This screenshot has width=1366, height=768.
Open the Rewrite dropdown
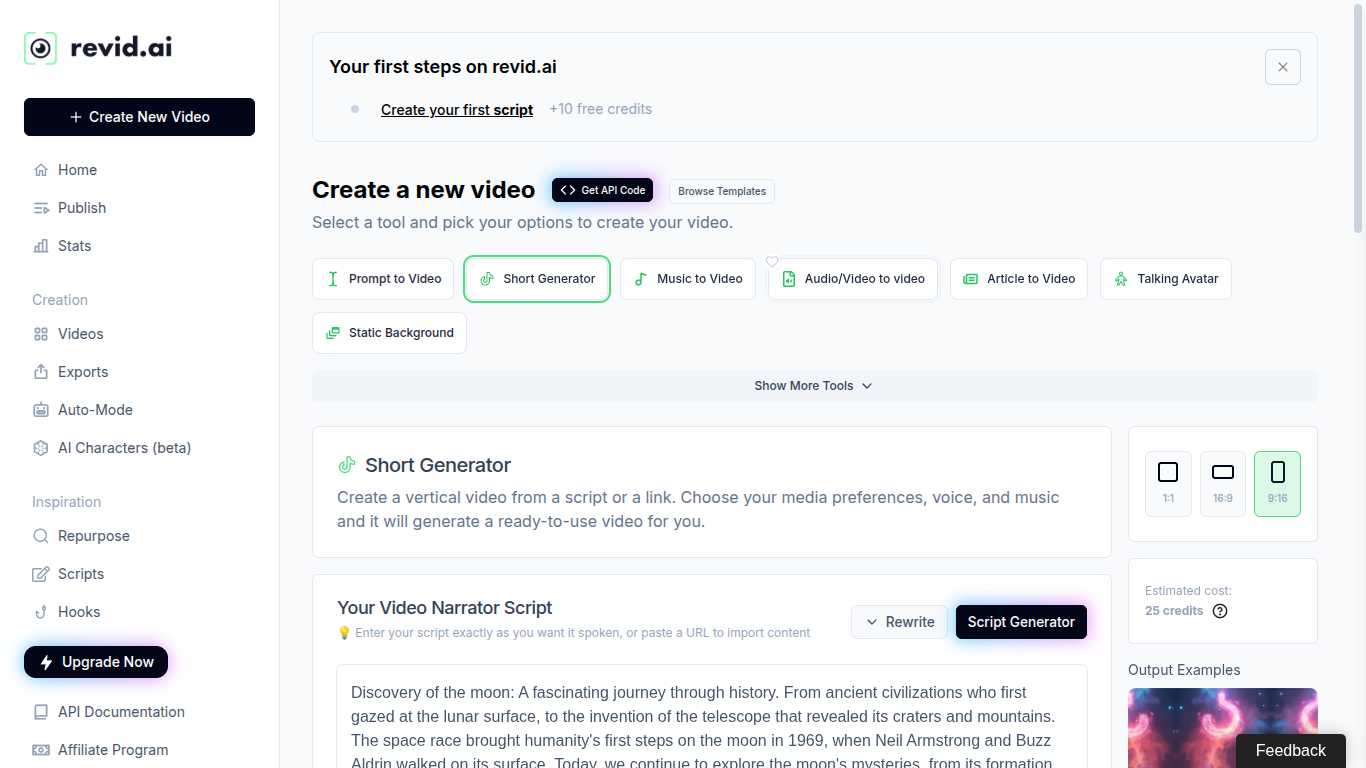(899, 622)
